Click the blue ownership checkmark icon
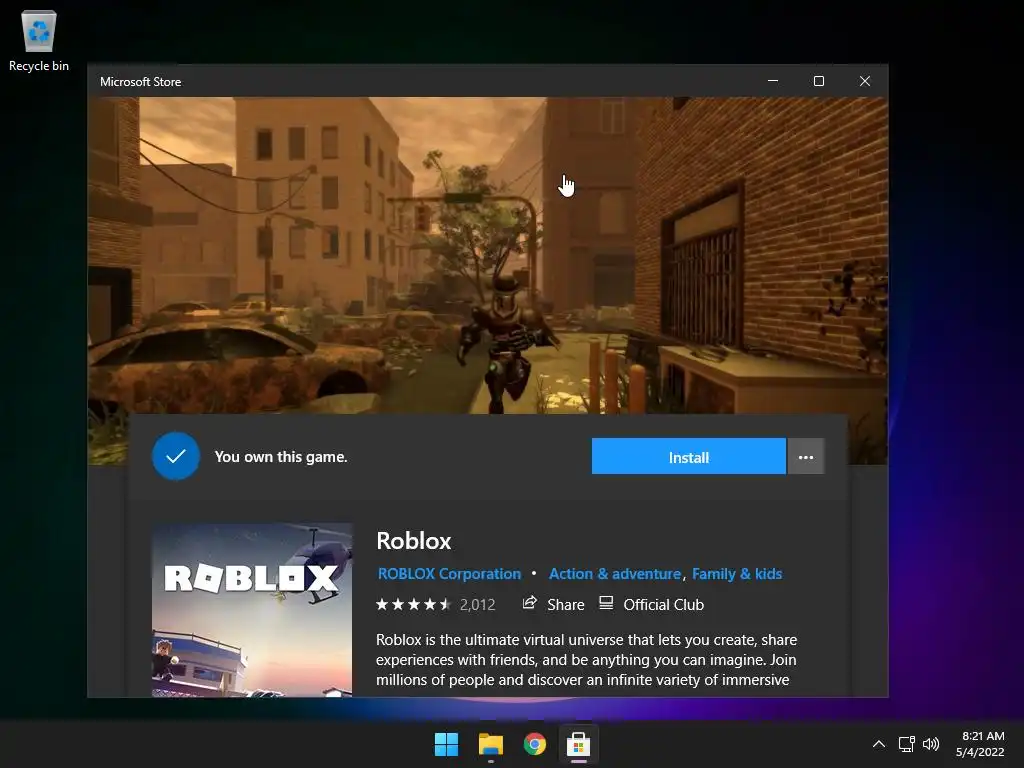 click(x=176, y=456)
